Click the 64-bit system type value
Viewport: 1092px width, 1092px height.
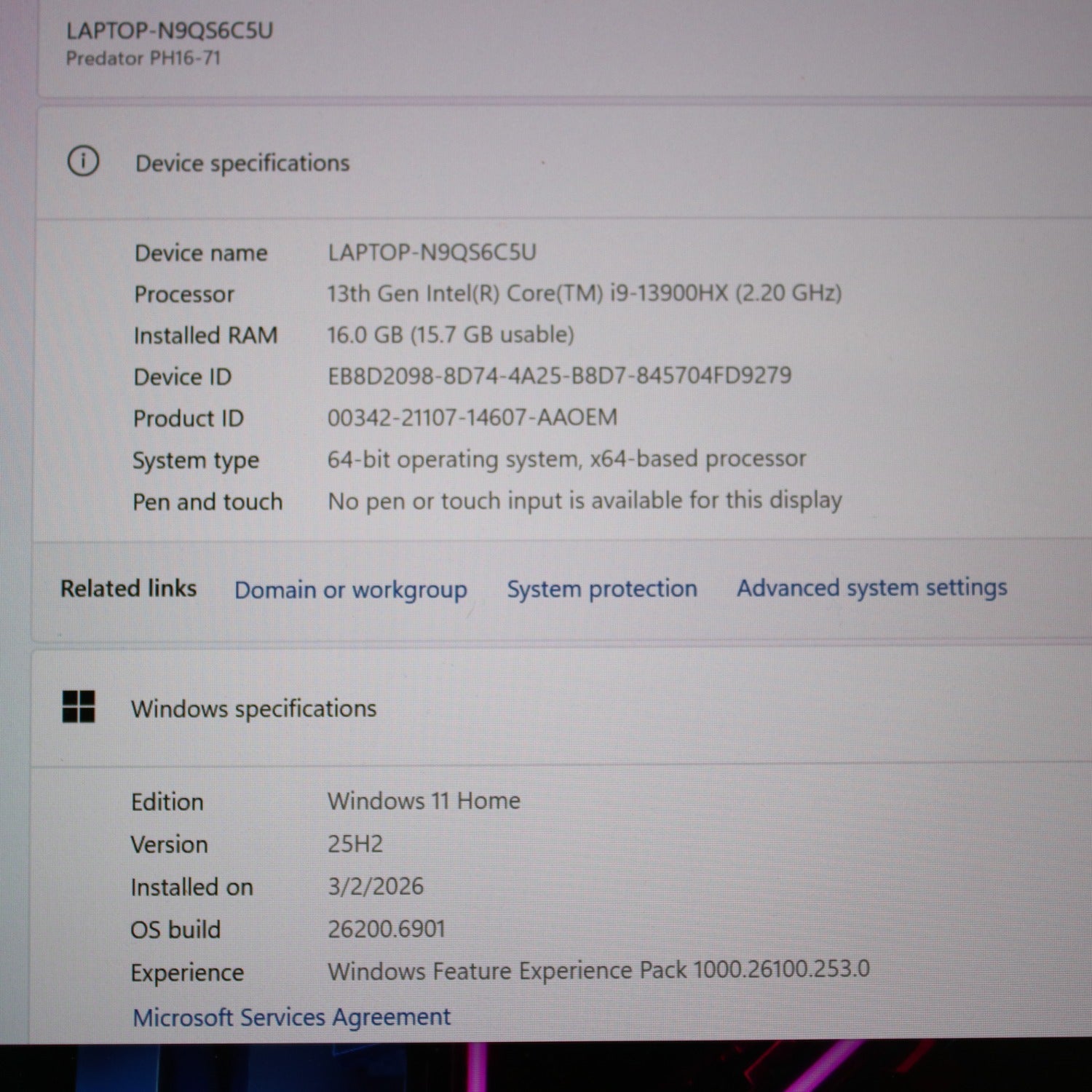tap(566, 459)
